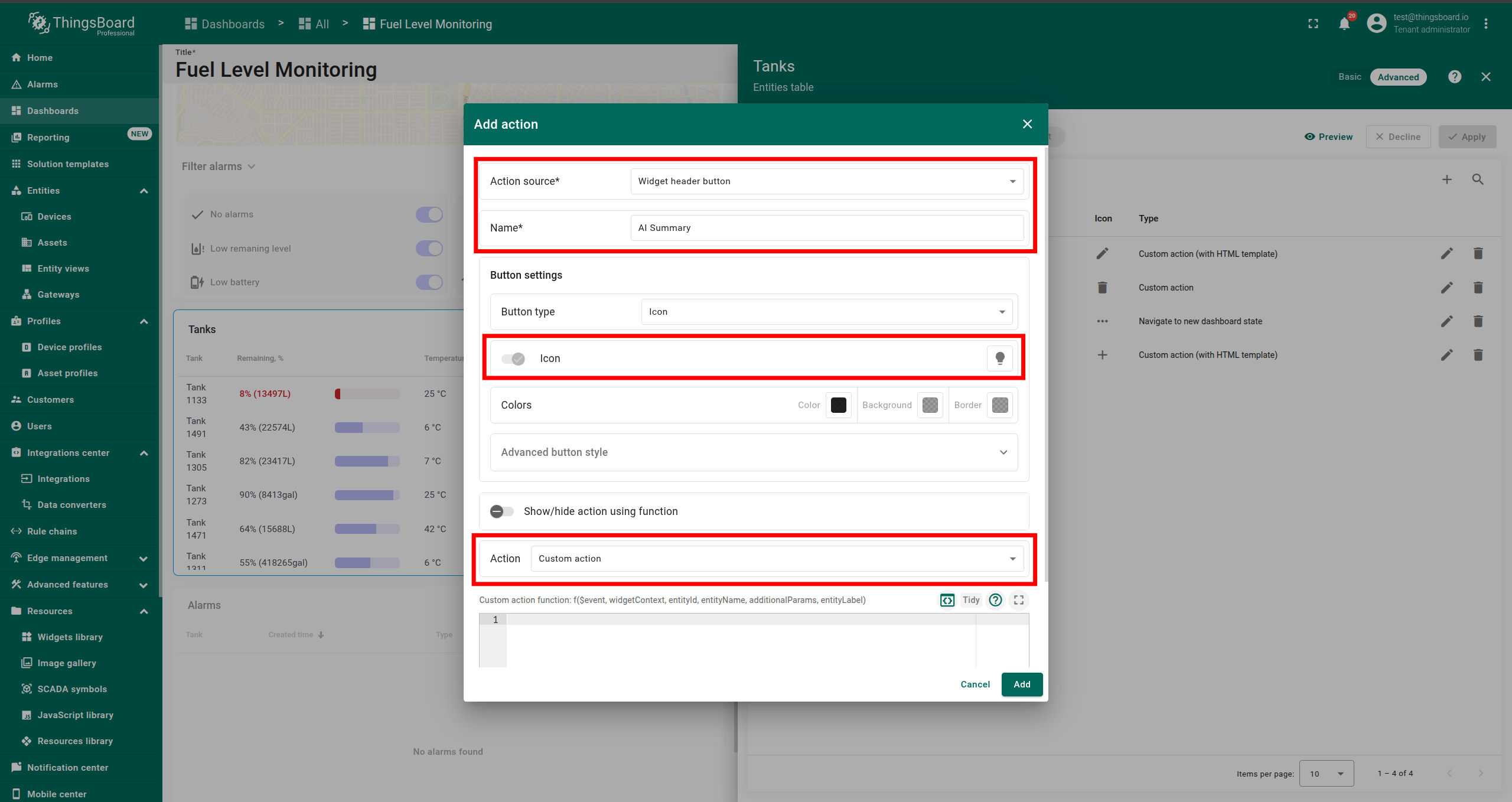Click the lightbulb icon picker button
Image resolution: width=1512 pixels, height=802 pixels.
[999, 358]
